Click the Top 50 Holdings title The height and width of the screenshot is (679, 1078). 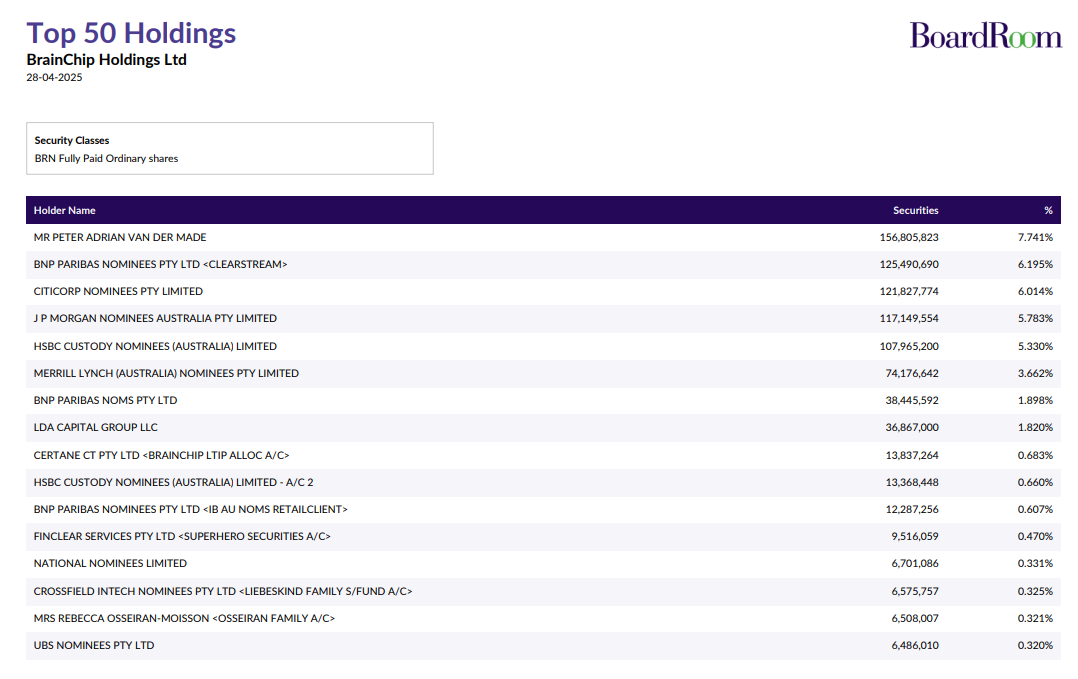pos(131,33)
